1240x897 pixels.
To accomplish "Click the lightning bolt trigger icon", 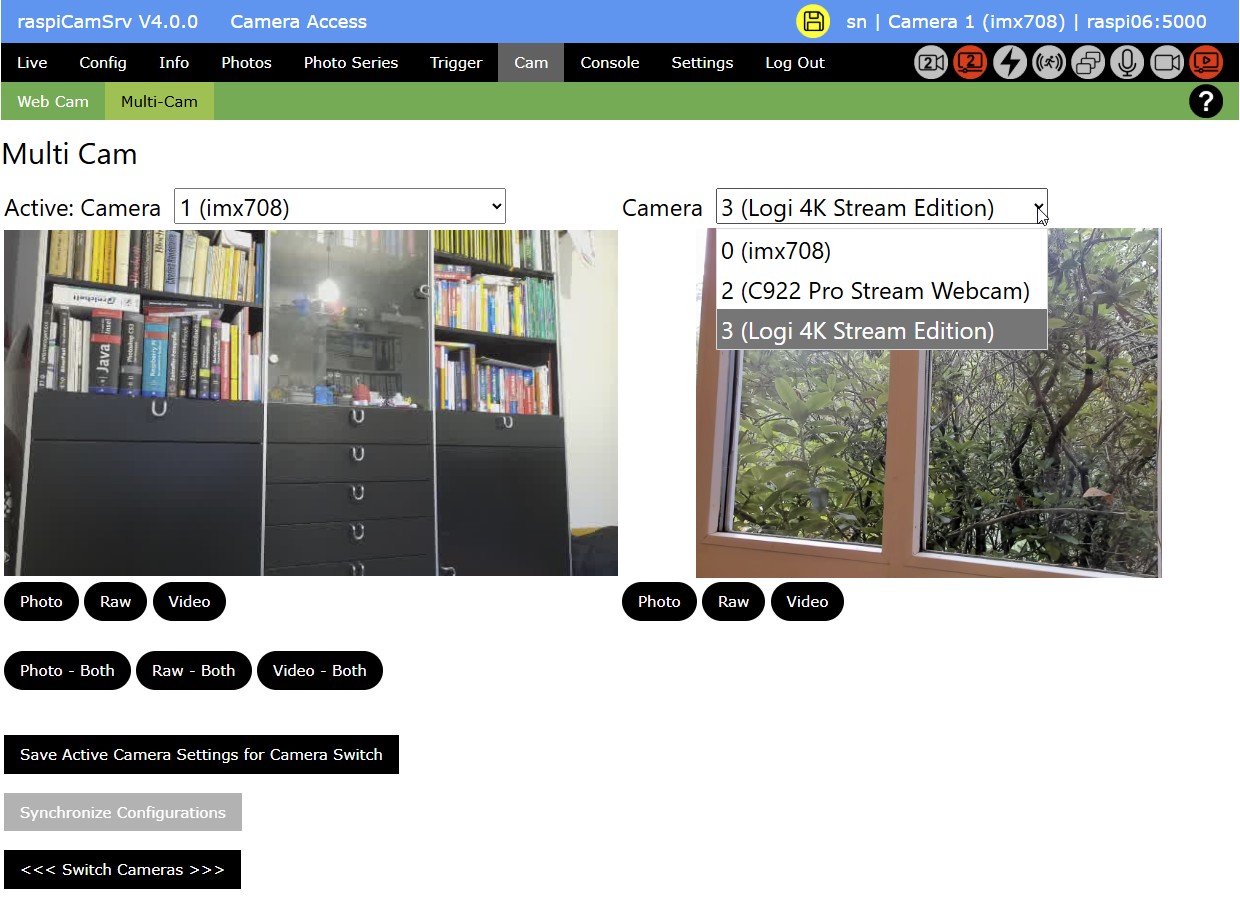I will 1009,62.
